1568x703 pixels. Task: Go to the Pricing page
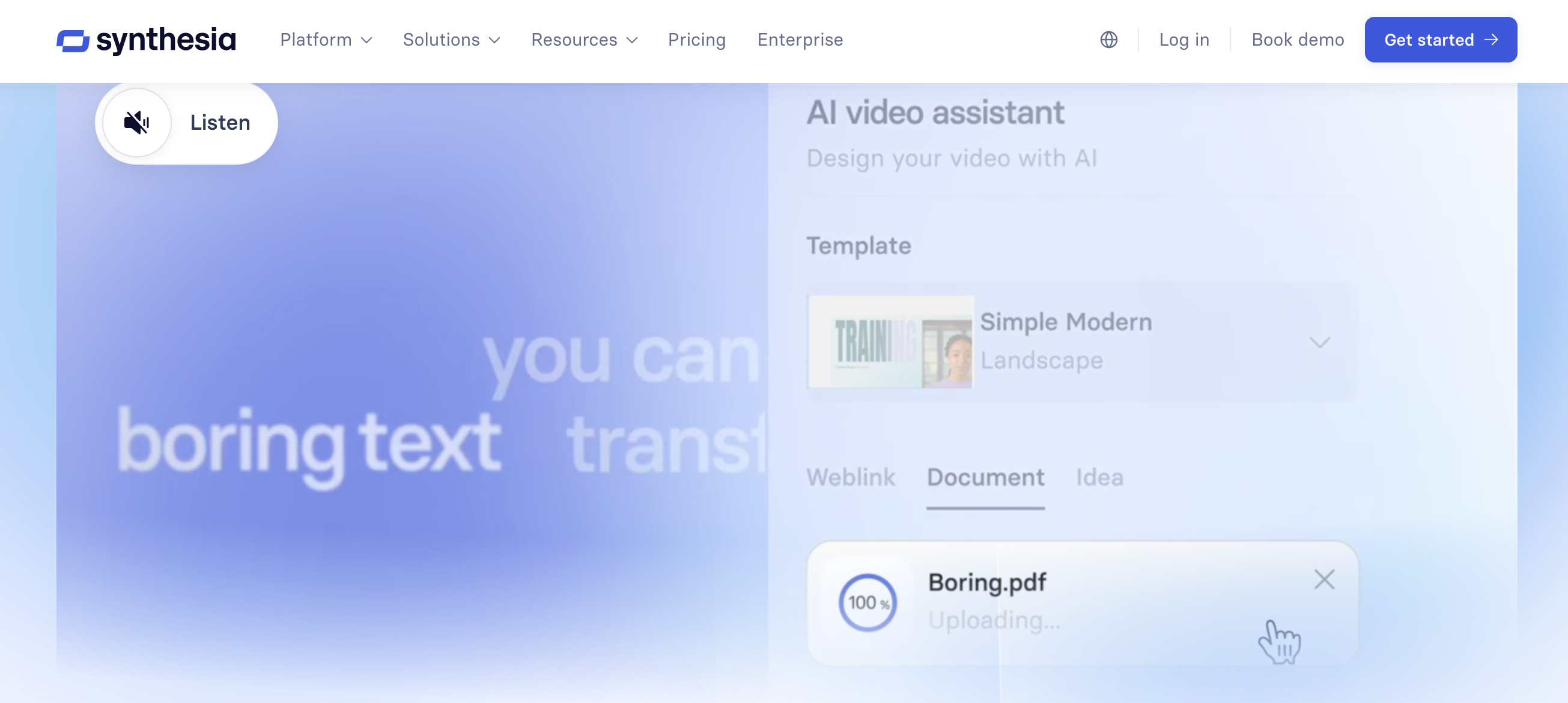(x=696, y=40)
